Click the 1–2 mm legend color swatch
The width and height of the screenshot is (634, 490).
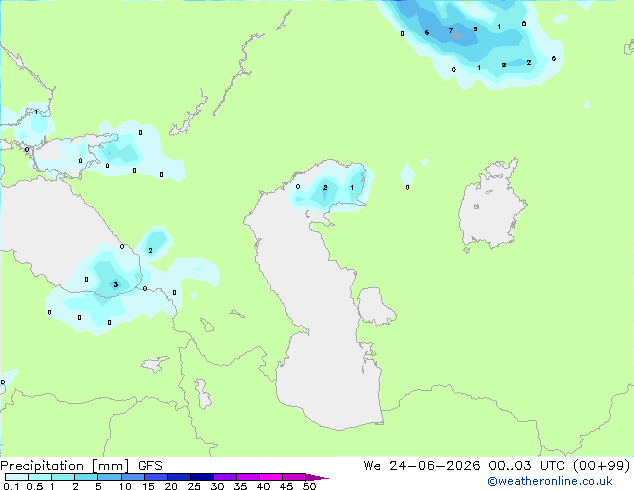[x=63, y=477]
